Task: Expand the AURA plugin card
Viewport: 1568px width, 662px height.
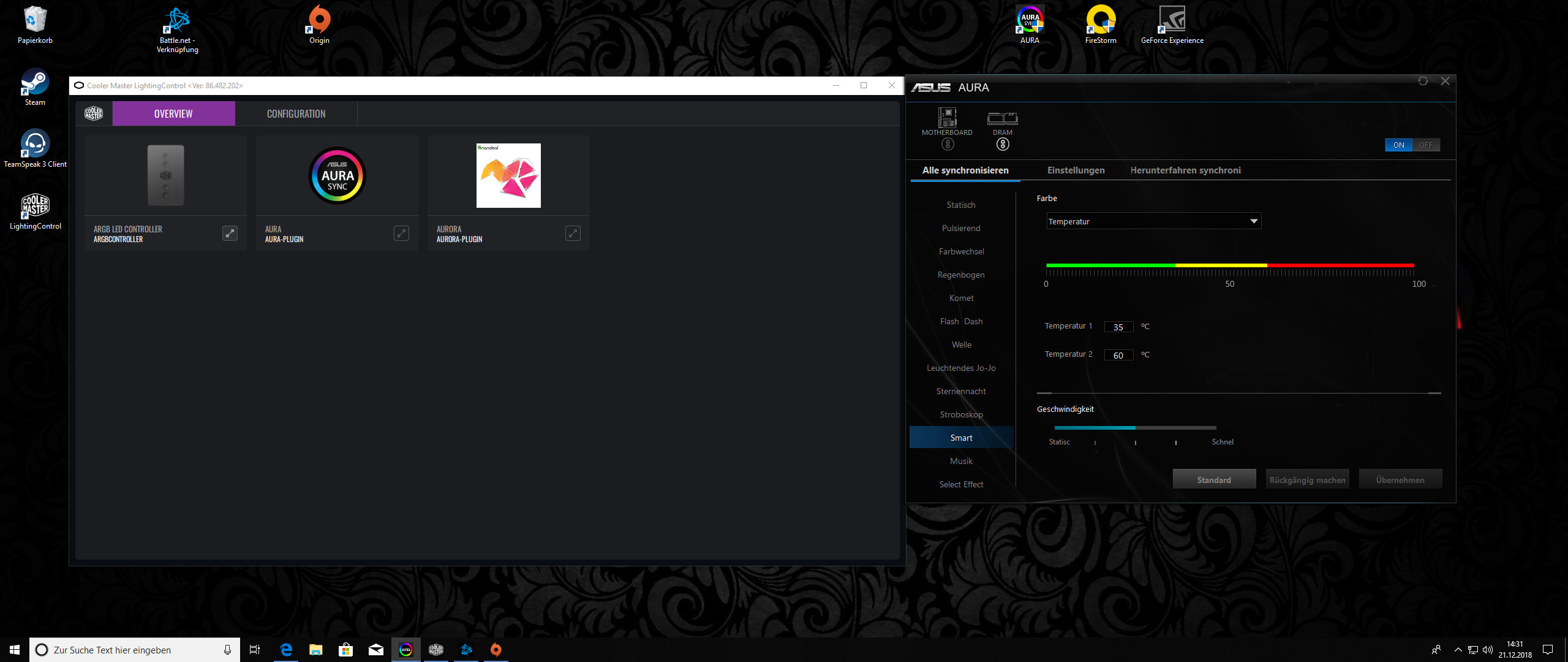Action: (x=401, y=233)
